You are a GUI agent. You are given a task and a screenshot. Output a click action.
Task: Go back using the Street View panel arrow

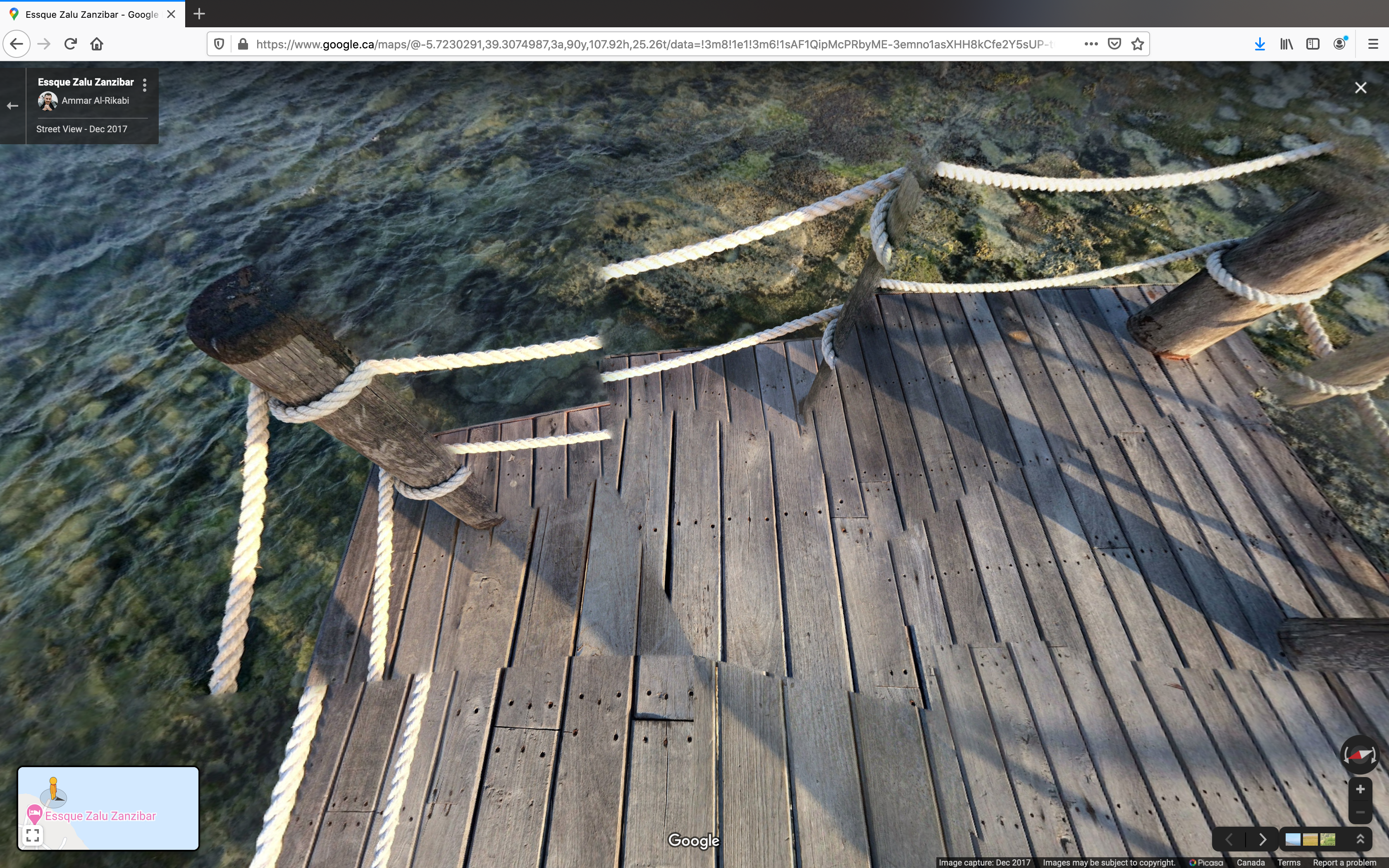click(13, 106)
